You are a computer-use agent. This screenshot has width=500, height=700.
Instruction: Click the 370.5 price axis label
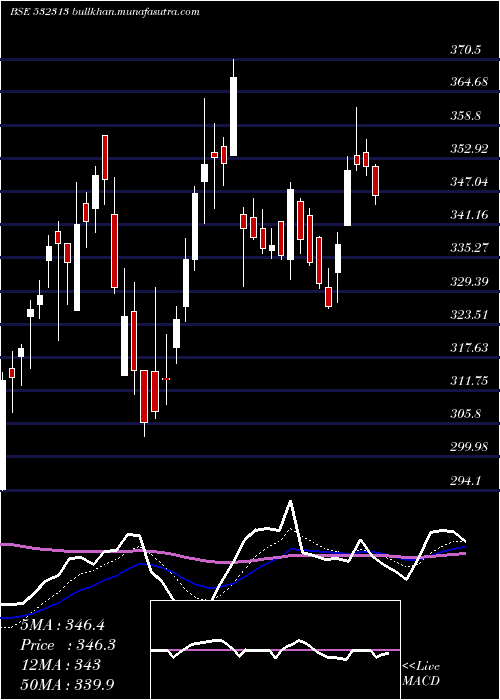pos(466,50)
